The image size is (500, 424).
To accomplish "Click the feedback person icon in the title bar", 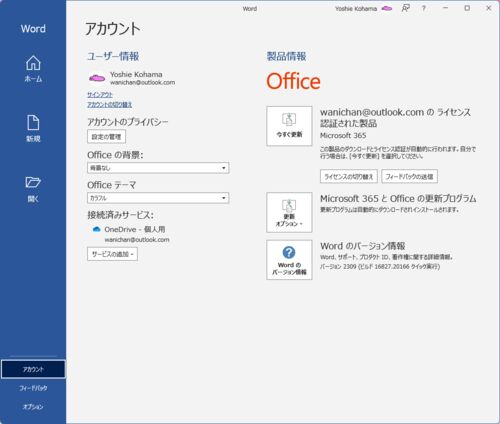I will 405,8.
